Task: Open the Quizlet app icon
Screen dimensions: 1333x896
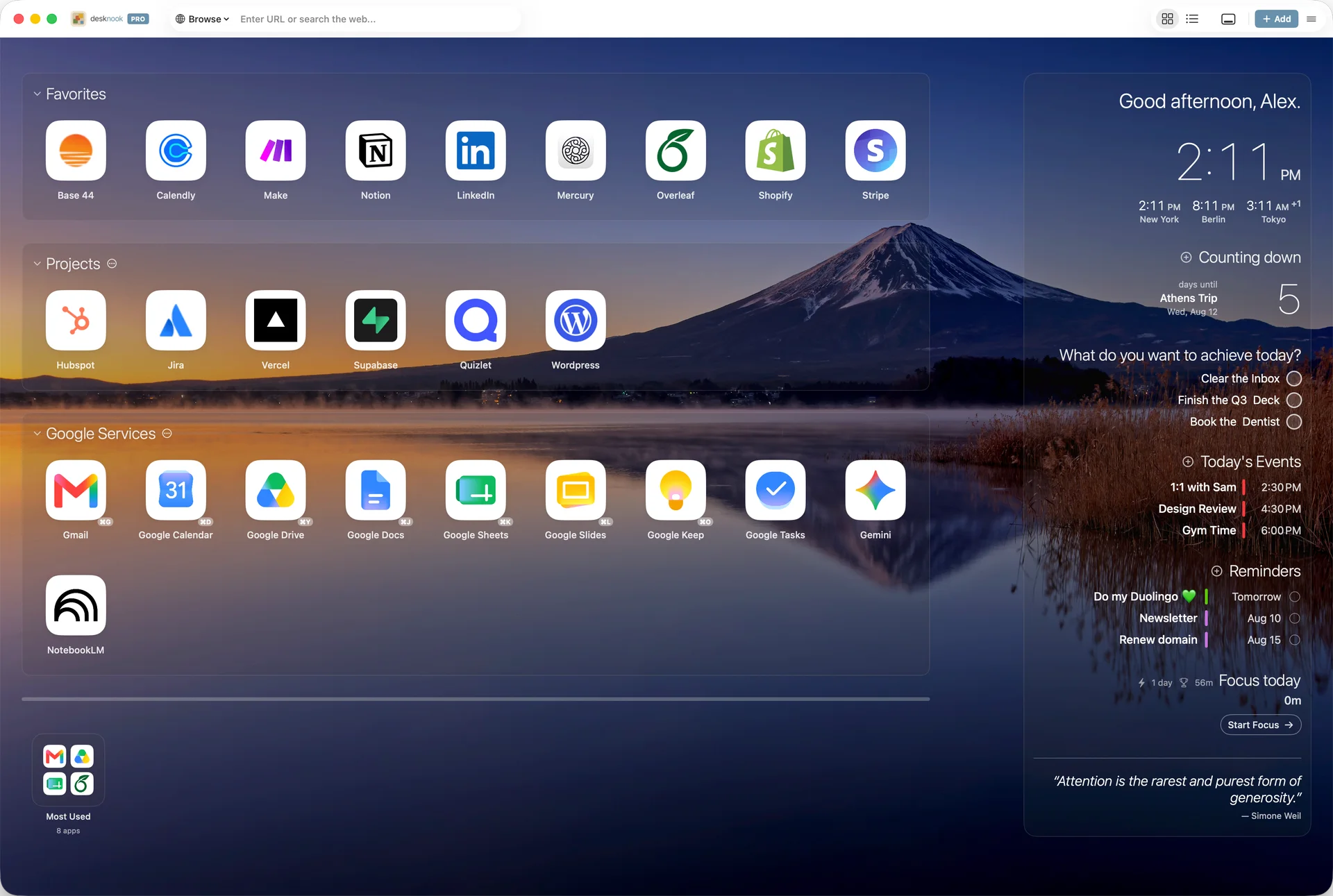Action: point(476,321)
